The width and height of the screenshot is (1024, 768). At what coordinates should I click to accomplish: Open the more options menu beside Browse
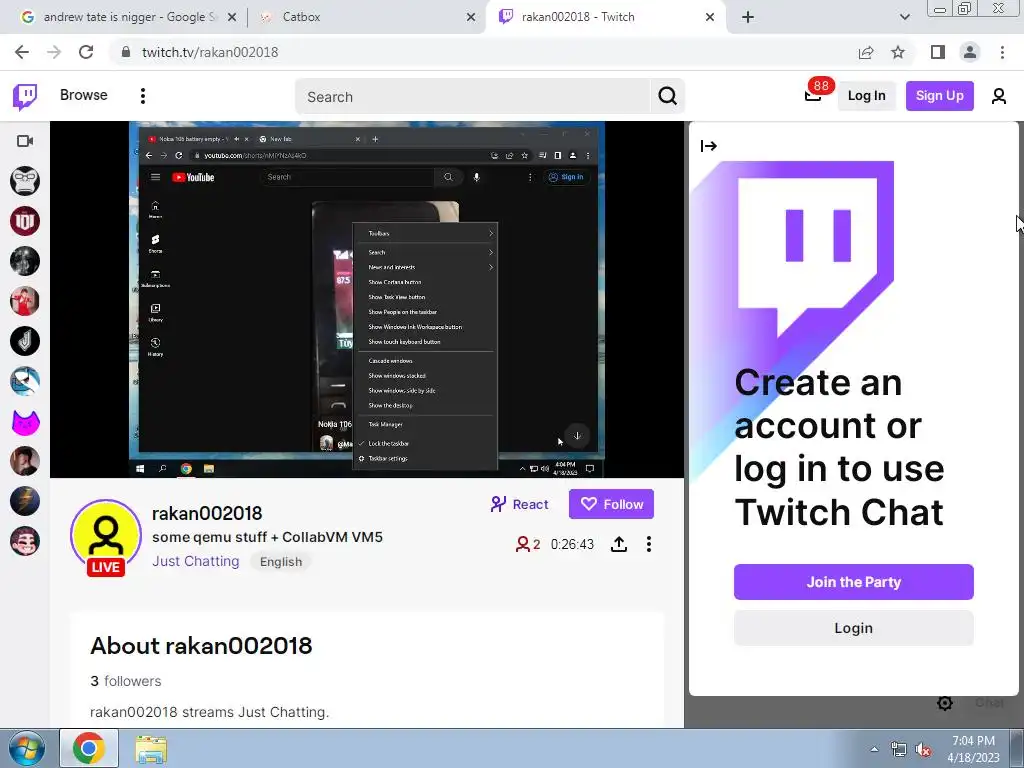click(x=142, y=96)
